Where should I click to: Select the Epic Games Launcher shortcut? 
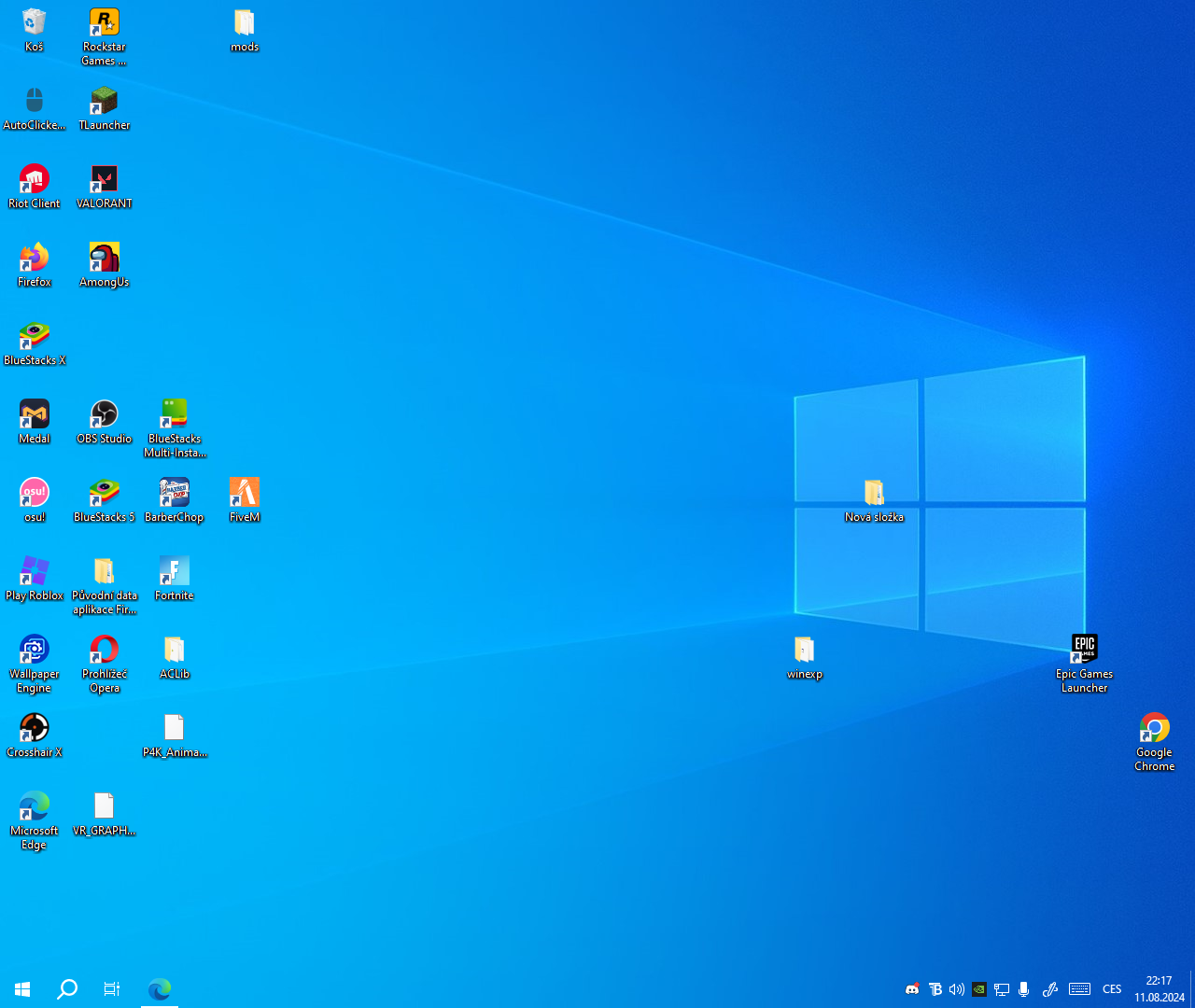[x=1085, y=665]
